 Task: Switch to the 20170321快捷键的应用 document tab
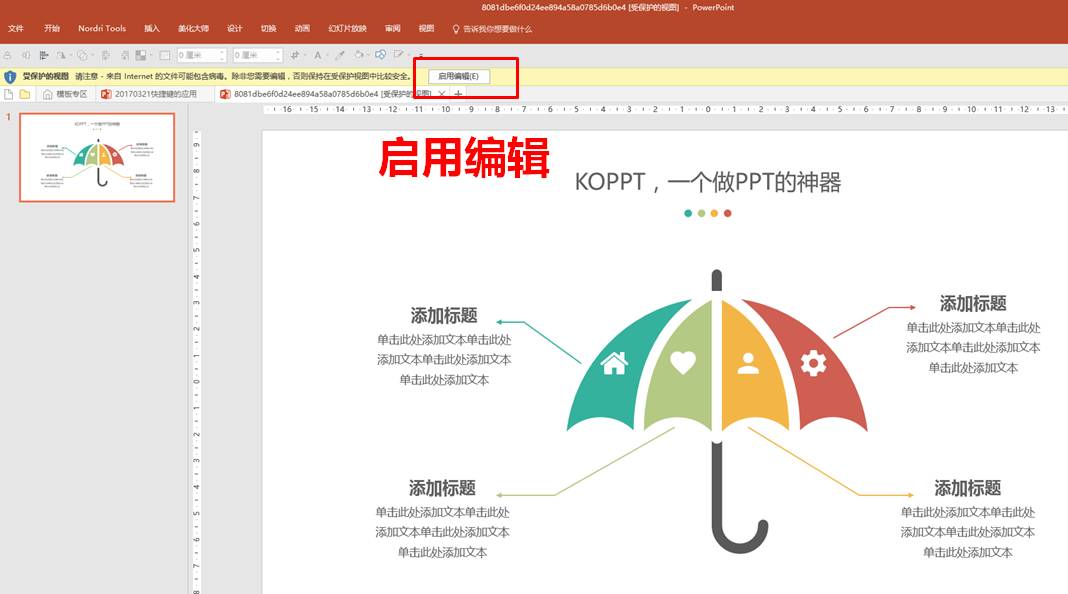coord(149,94)
